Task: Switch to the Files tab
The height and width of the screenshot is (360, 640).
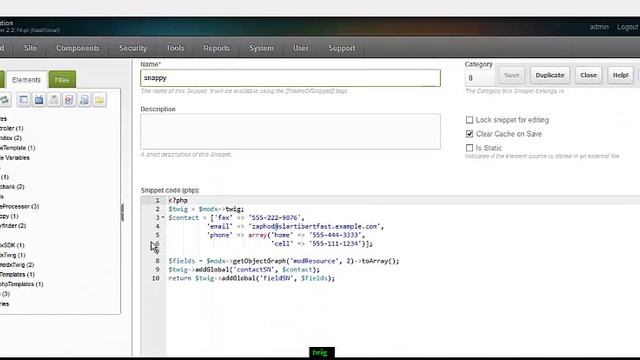Action: coord(62,80)
